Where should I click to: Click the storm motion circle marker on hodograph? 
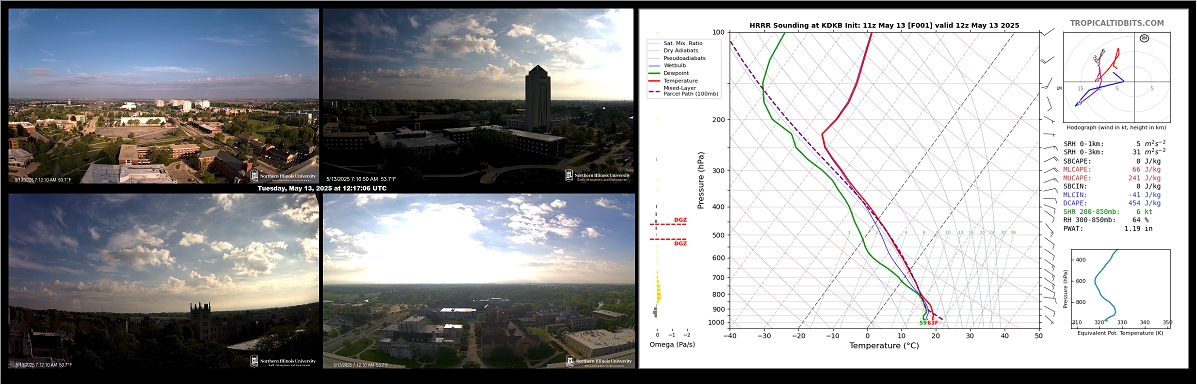pos(1144,37)
